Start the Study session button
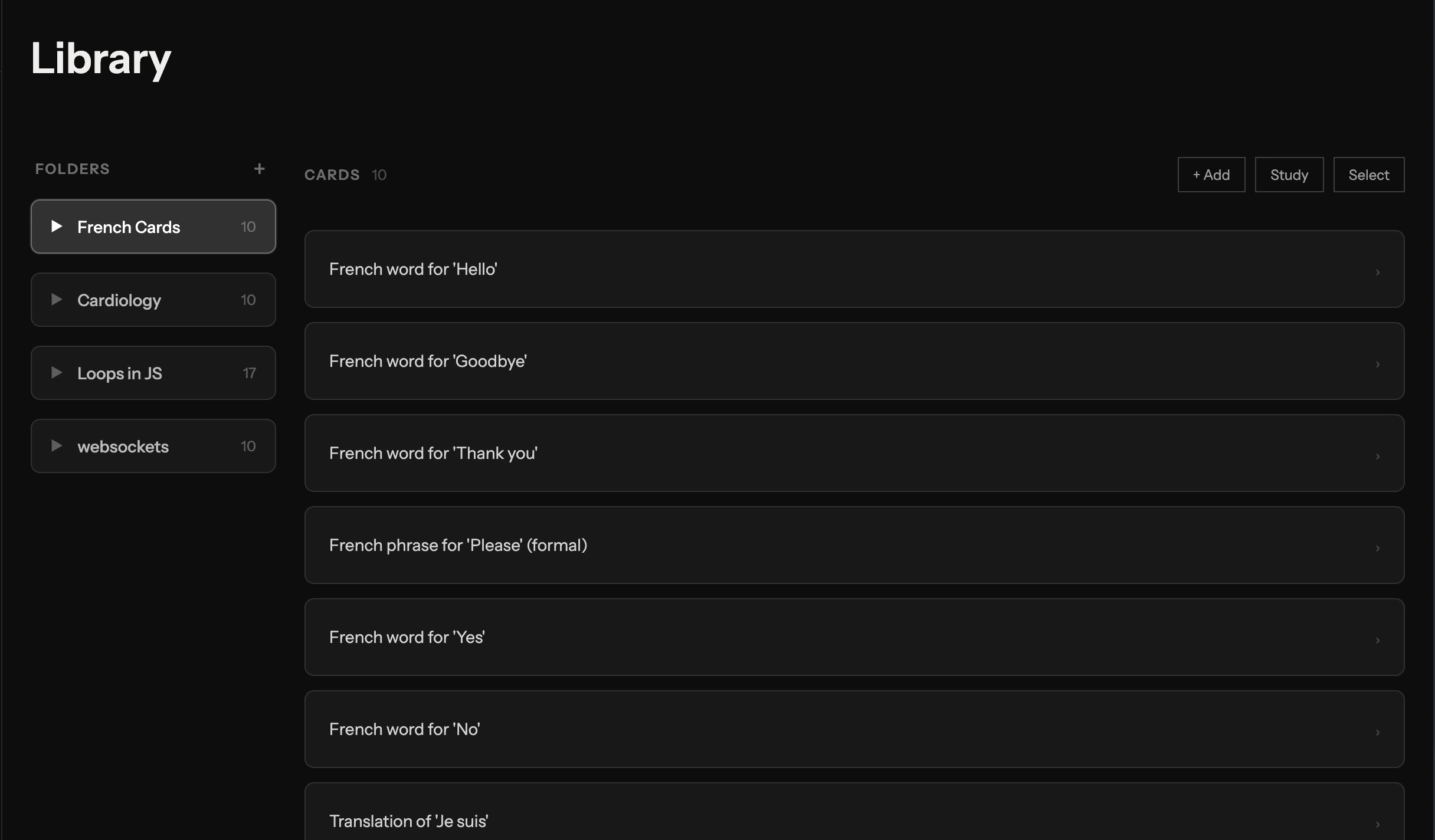The width and height of the screenshot is (1435, 840). 1289,175
